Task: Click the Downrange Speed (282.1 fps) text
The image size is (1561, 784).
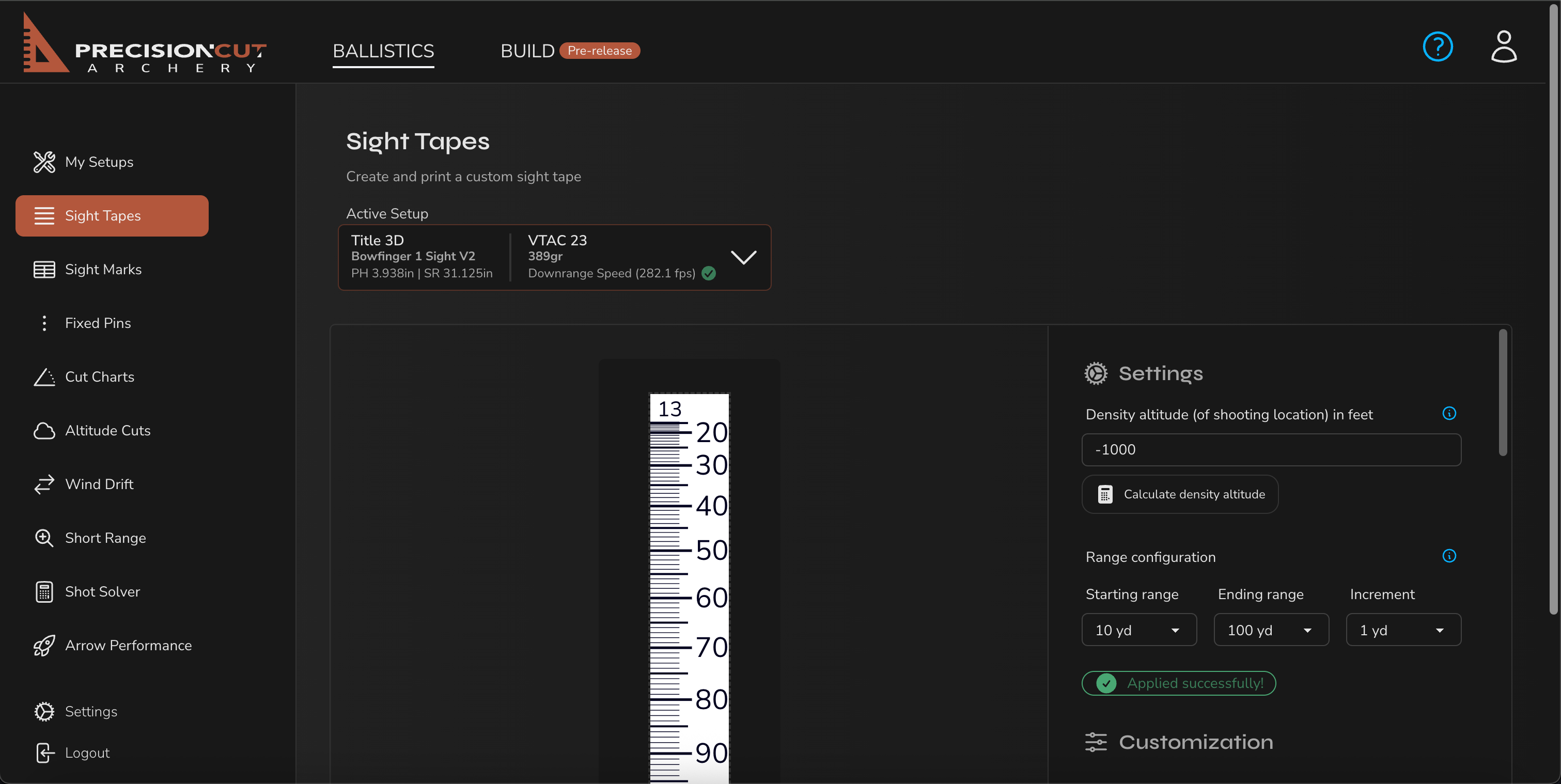Action: (612, 273)
